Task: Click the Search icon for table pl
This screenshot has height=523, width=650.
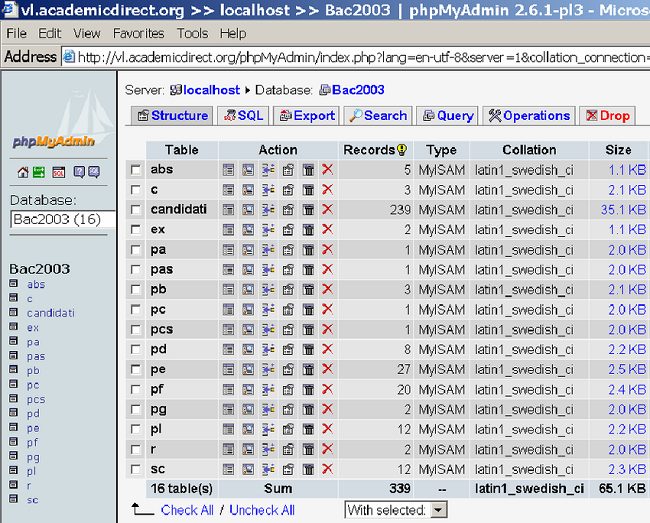Action: tap(248, 429)
